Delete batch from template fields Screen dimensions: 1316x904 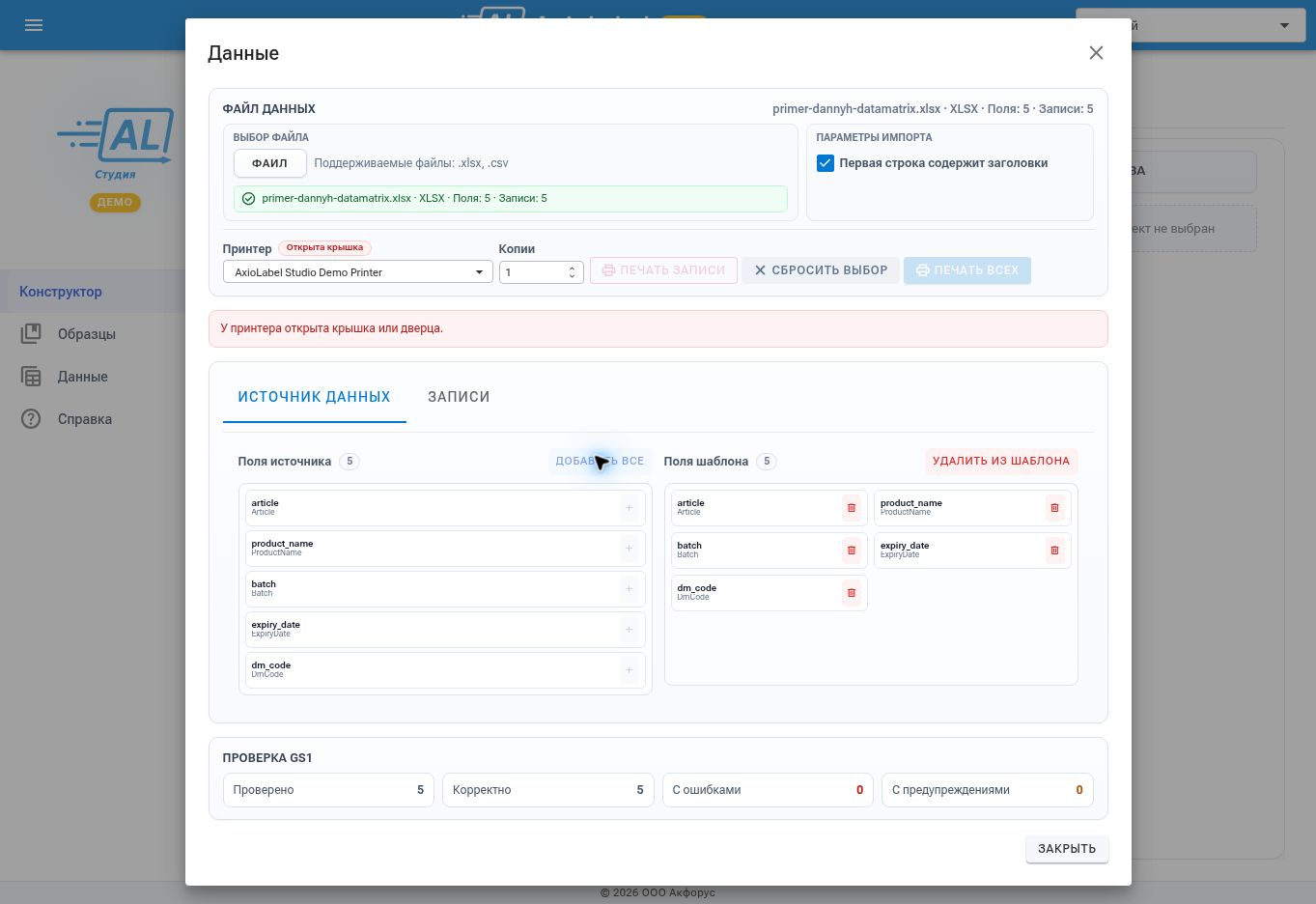tap(851, 551)
